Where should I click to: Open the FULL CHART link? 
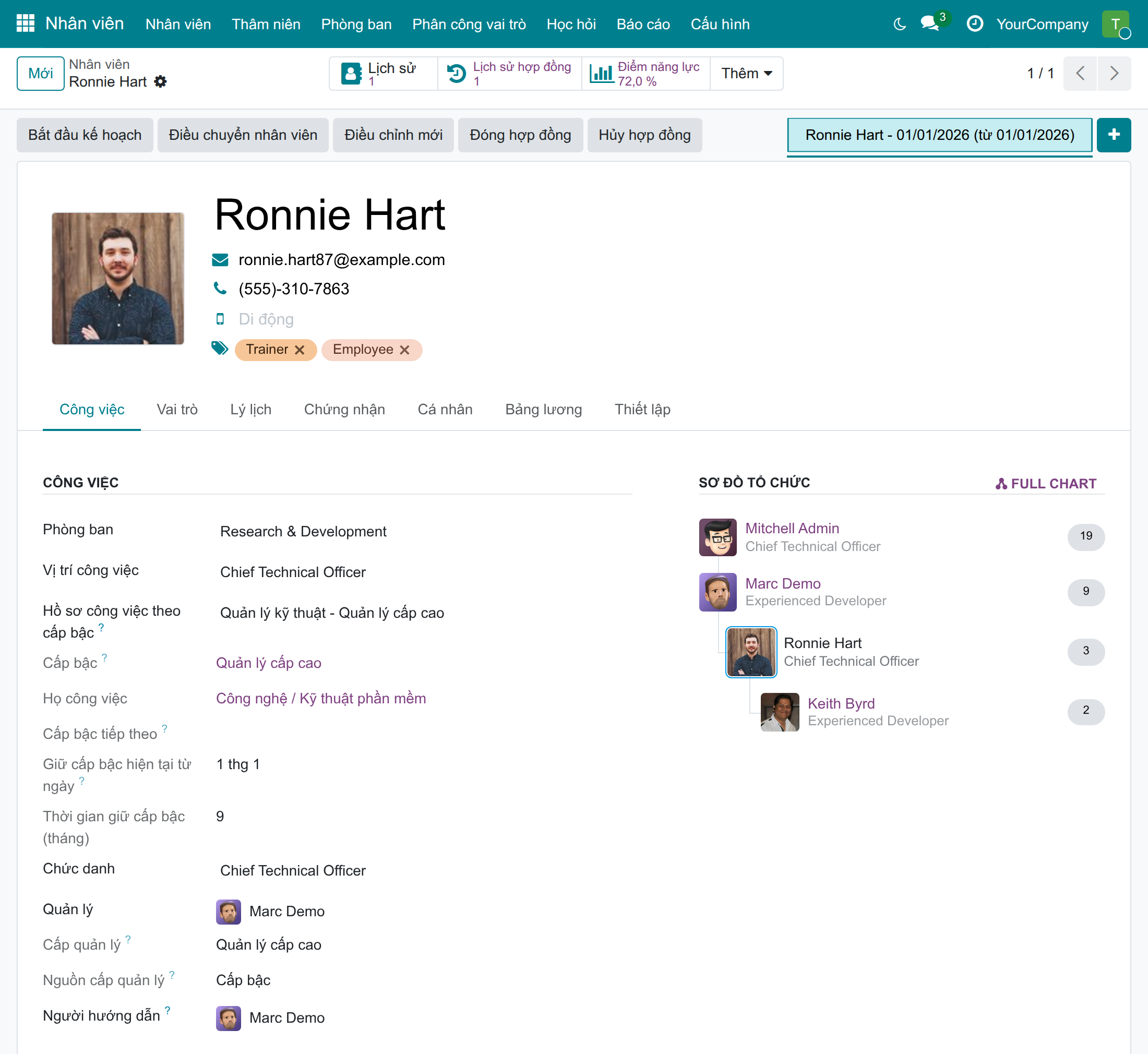pos(1045,484)
